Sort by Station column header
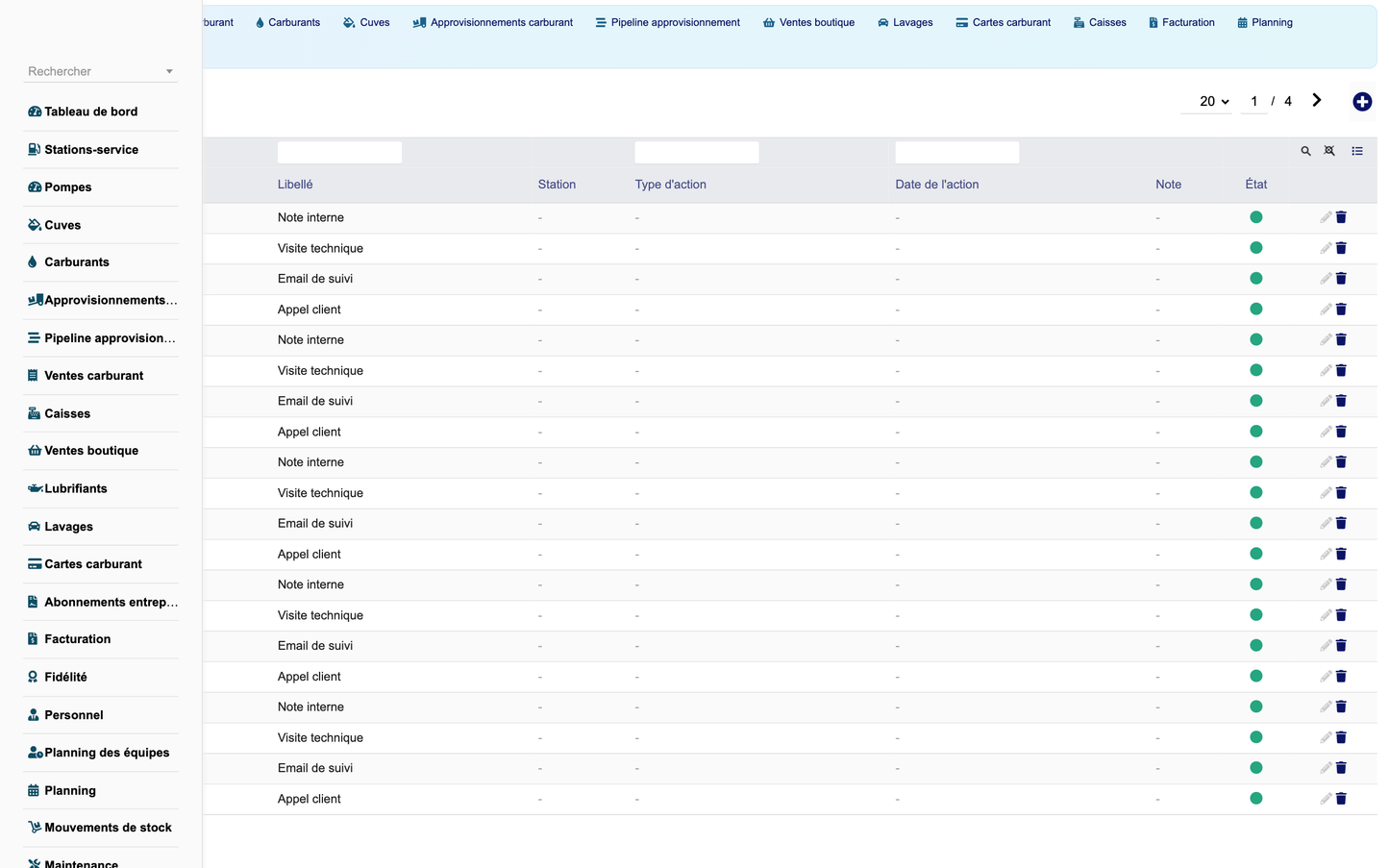 coord(557,185)
